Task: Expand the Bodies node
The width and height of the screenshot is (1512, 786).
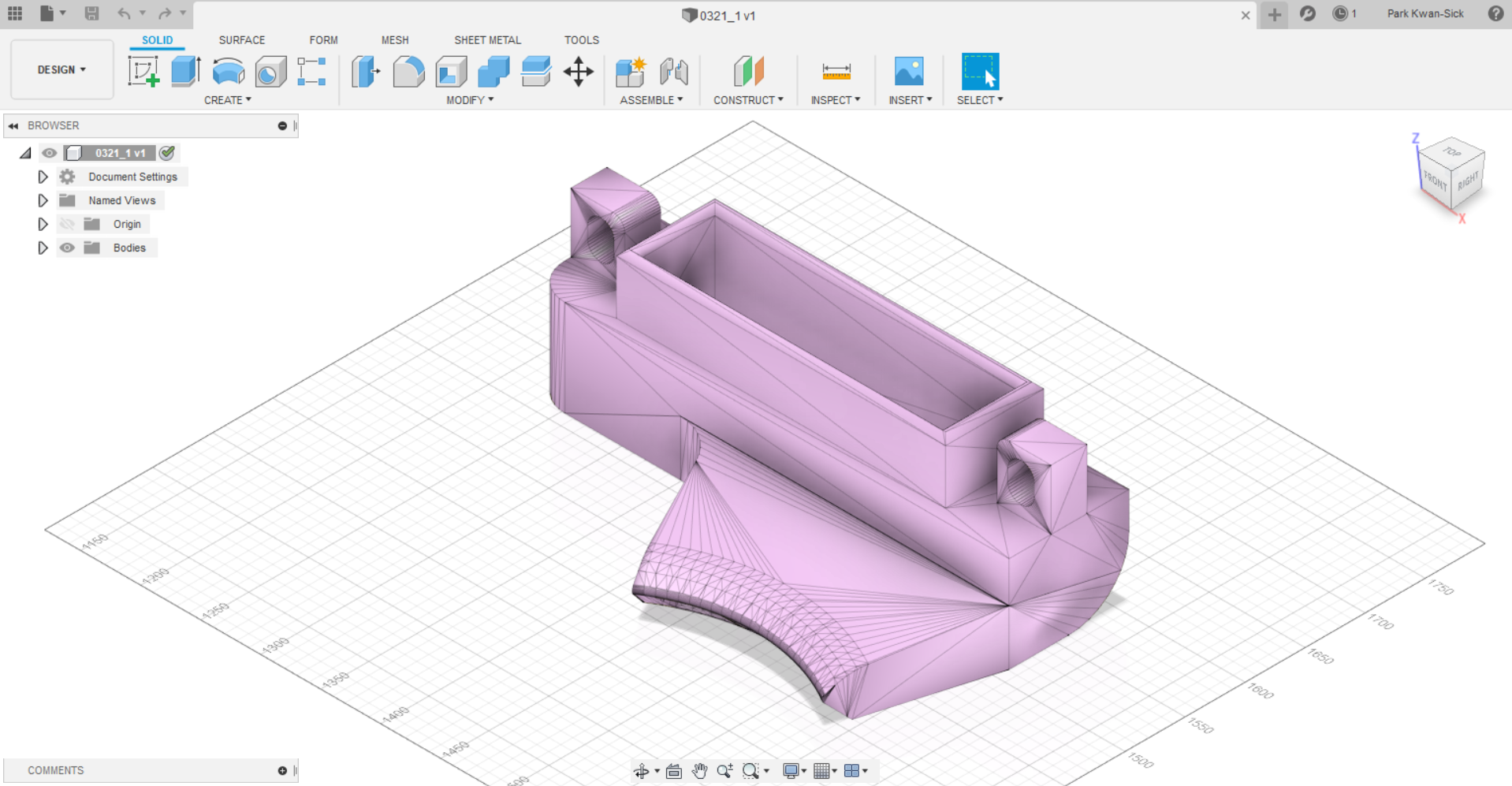Action: pos(43,248)
